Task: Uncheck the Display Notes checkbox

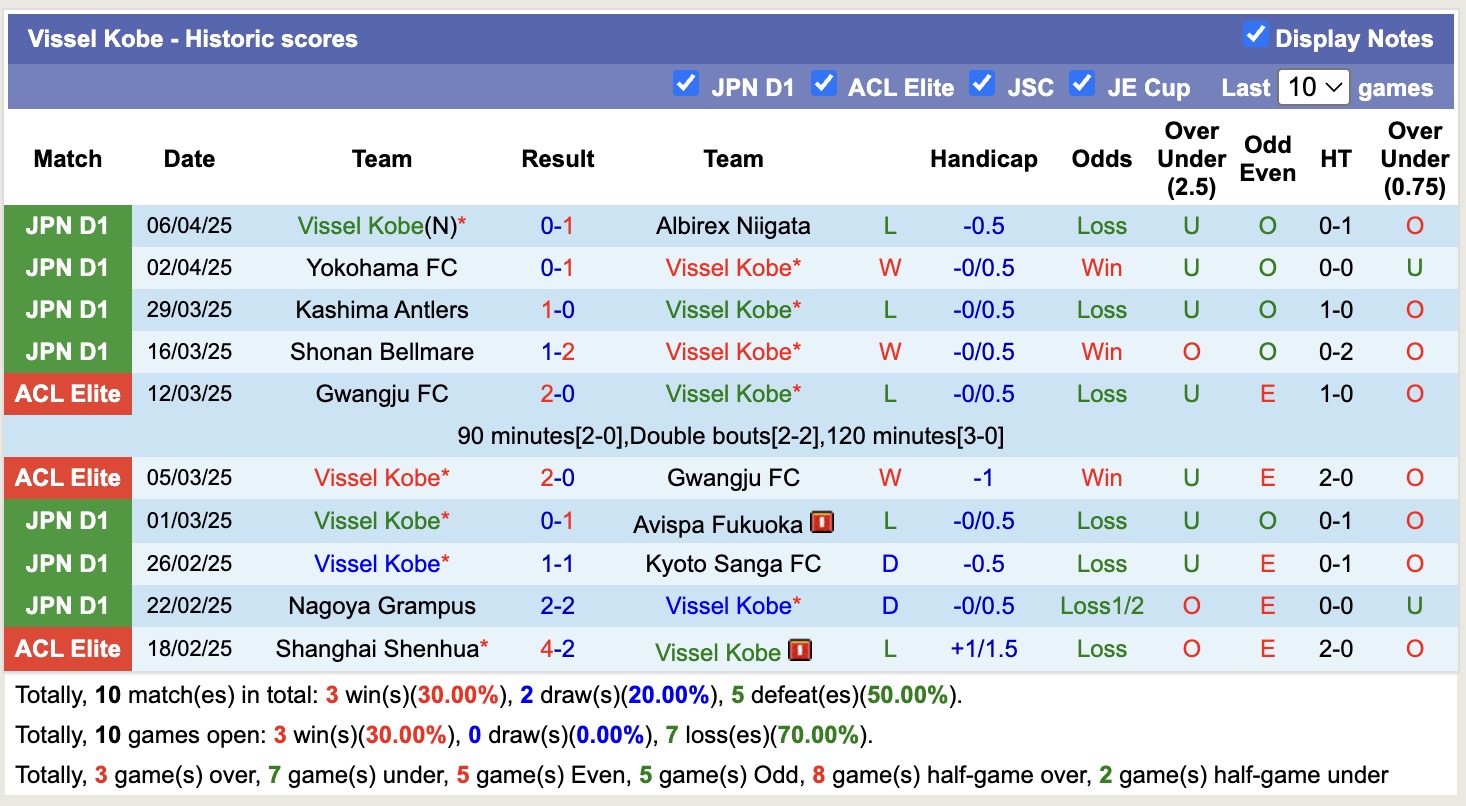Action: [x=1254, y=34]
